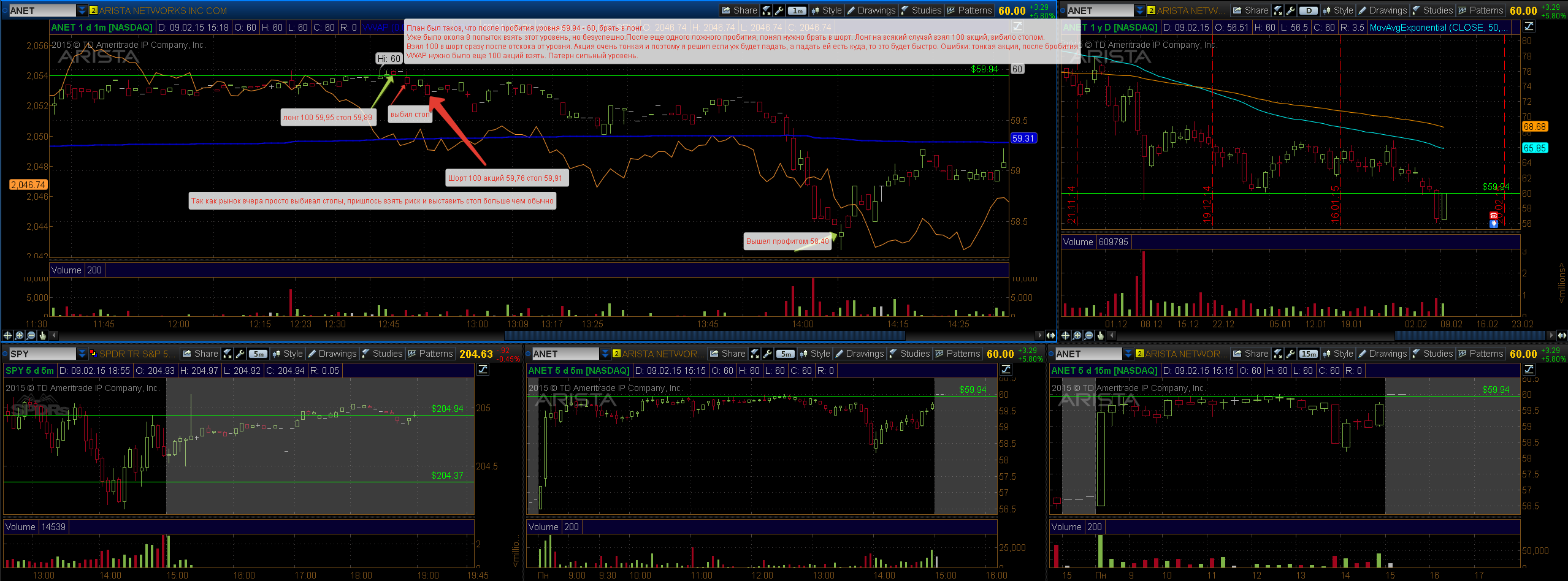Open Patterns menu in ANET 1m chart

pyautogui.click(x=969, y=10)
